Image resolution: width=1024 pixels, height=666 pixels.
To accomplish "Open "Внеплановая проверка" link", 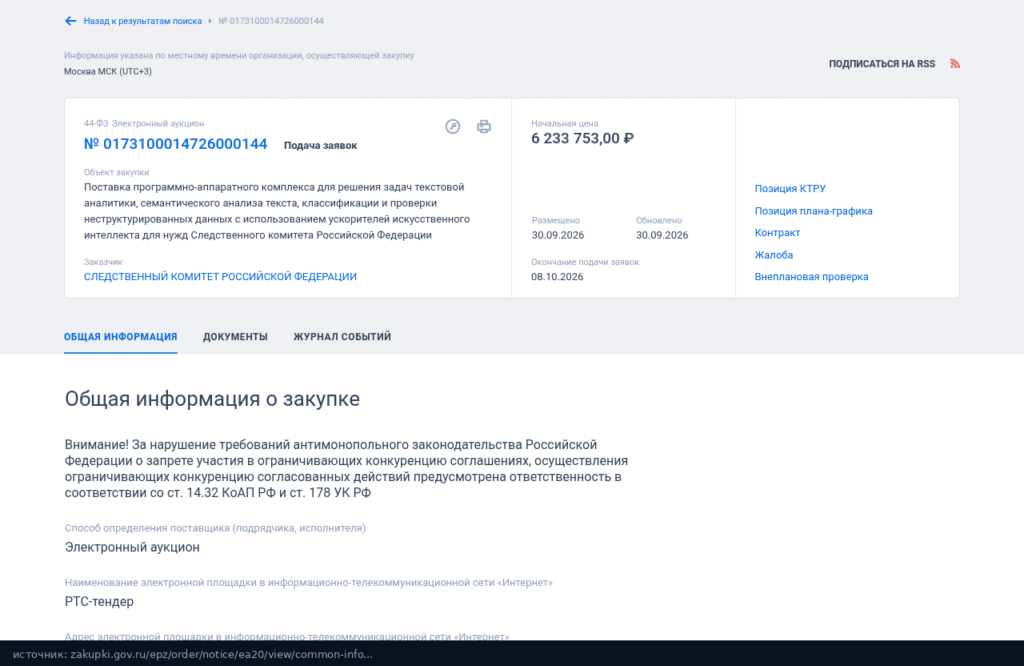I will point(811,276).
